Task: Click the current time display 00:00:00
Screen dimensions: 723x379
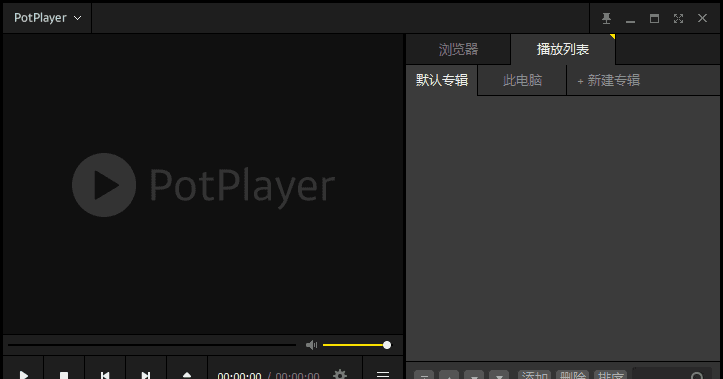Action: click(239, 375)
